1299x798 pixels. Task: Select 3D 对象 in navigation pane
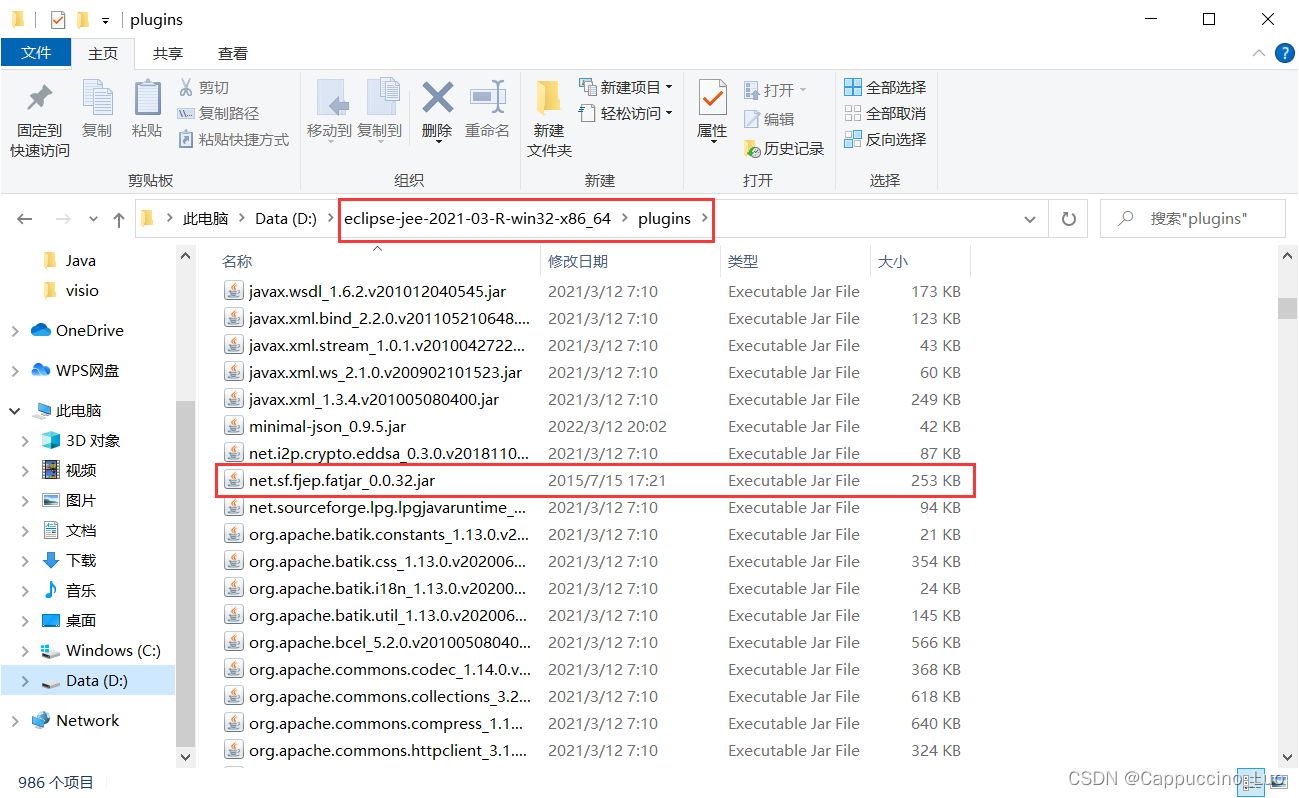(x=93, y=441)
